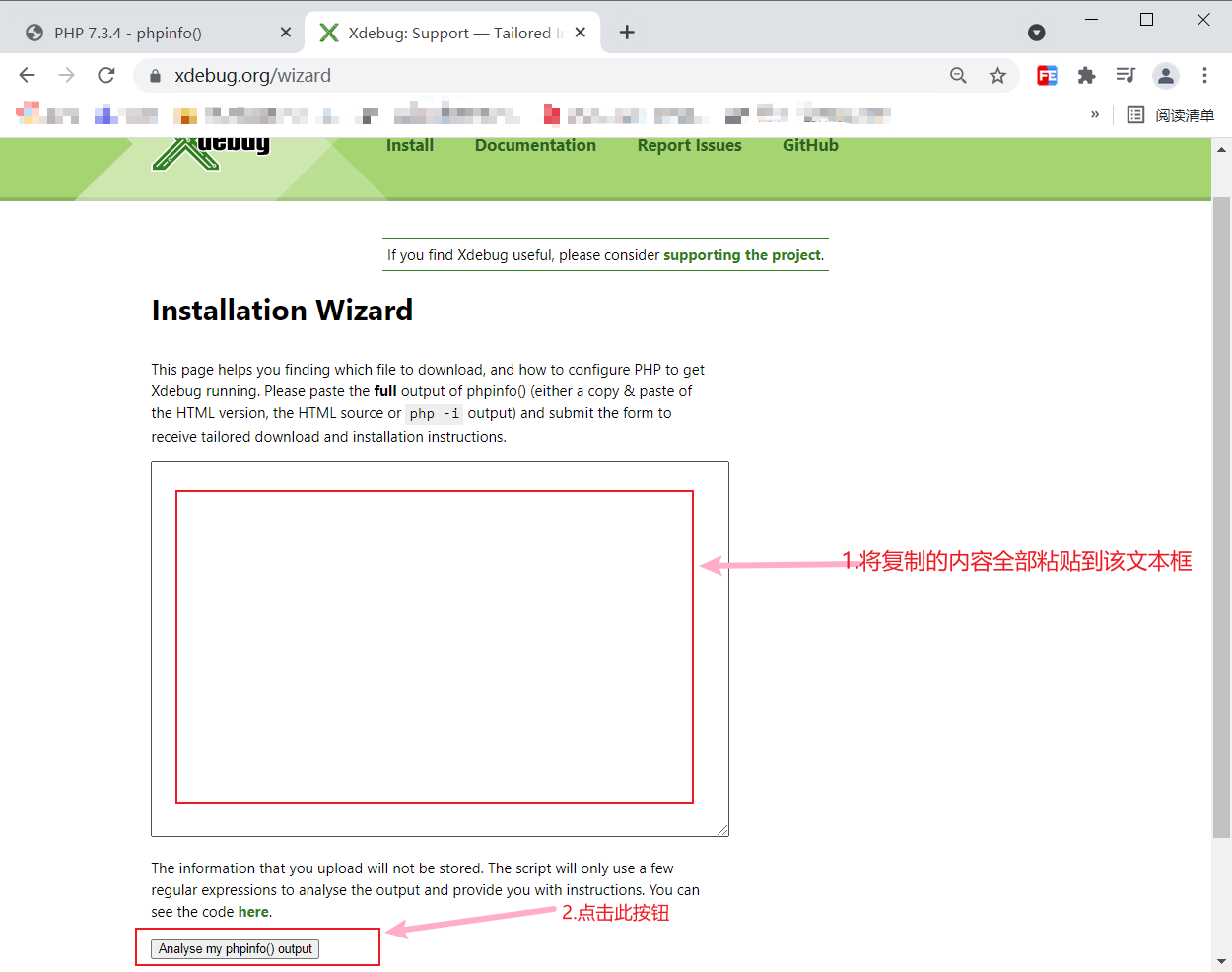
Task: Click the scrollbar down arrow
Action: tap(1221, 960)
